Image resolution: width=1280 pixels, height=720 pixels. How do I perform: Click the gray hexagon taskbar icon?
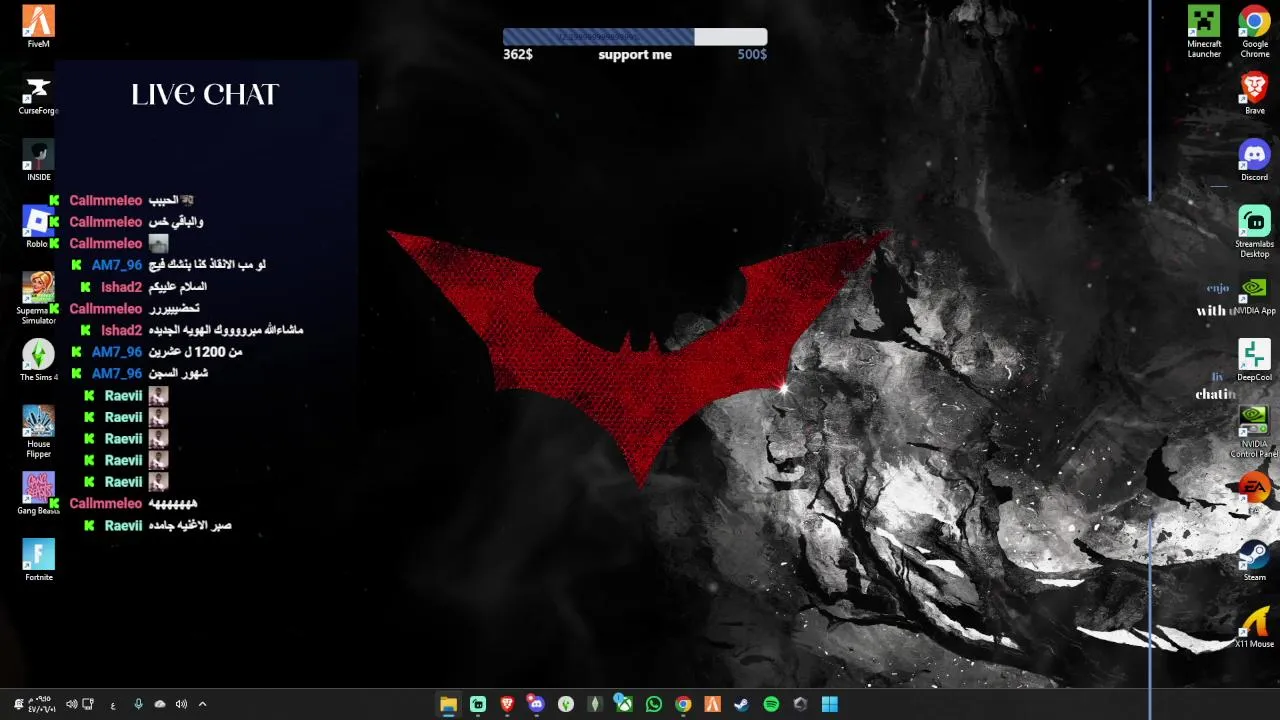coord(800,704)
